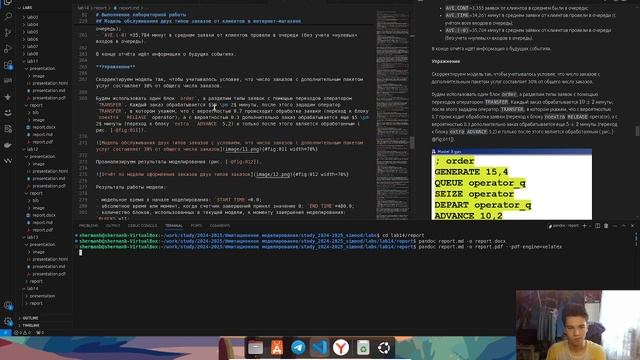Expand the OUTLINE section
The image size is (640, 360).
click(x=31, y=318)
